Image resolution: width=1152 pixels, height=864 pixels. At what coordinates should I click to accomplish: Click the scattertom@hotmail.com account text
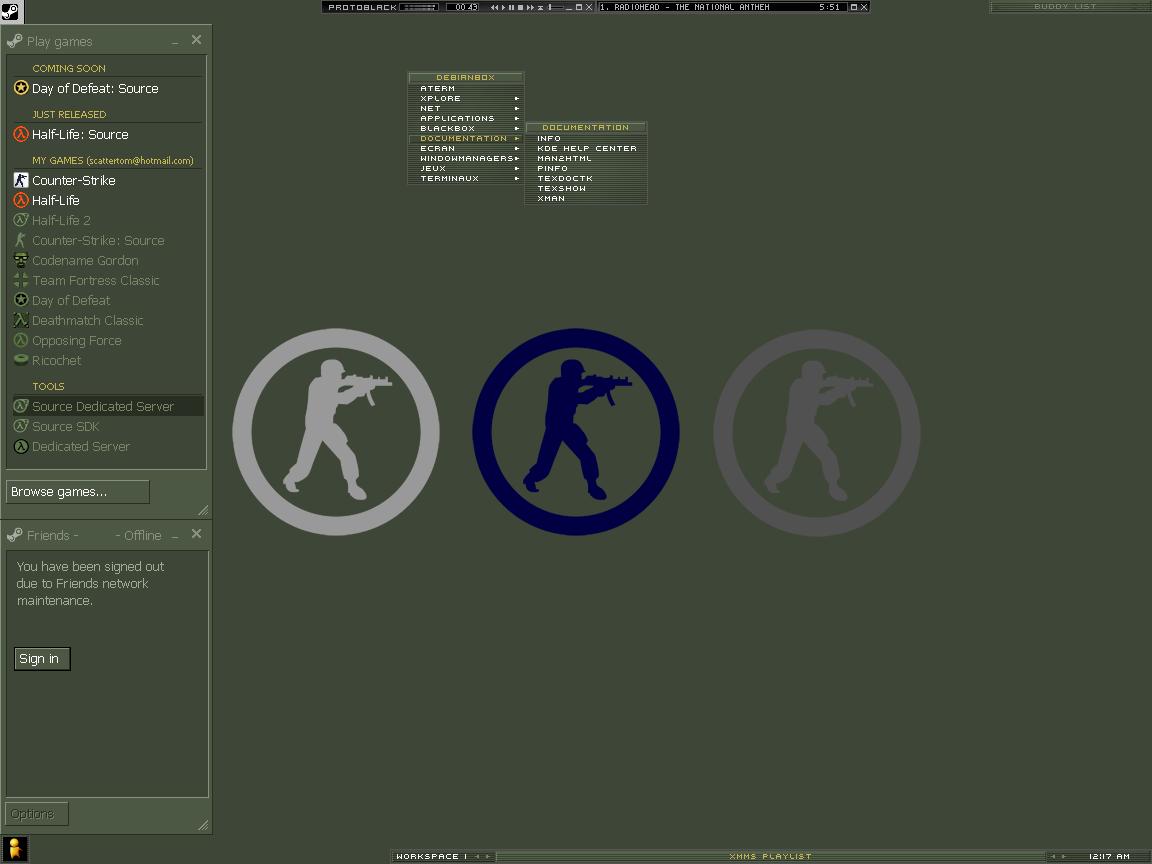(140, 160)
